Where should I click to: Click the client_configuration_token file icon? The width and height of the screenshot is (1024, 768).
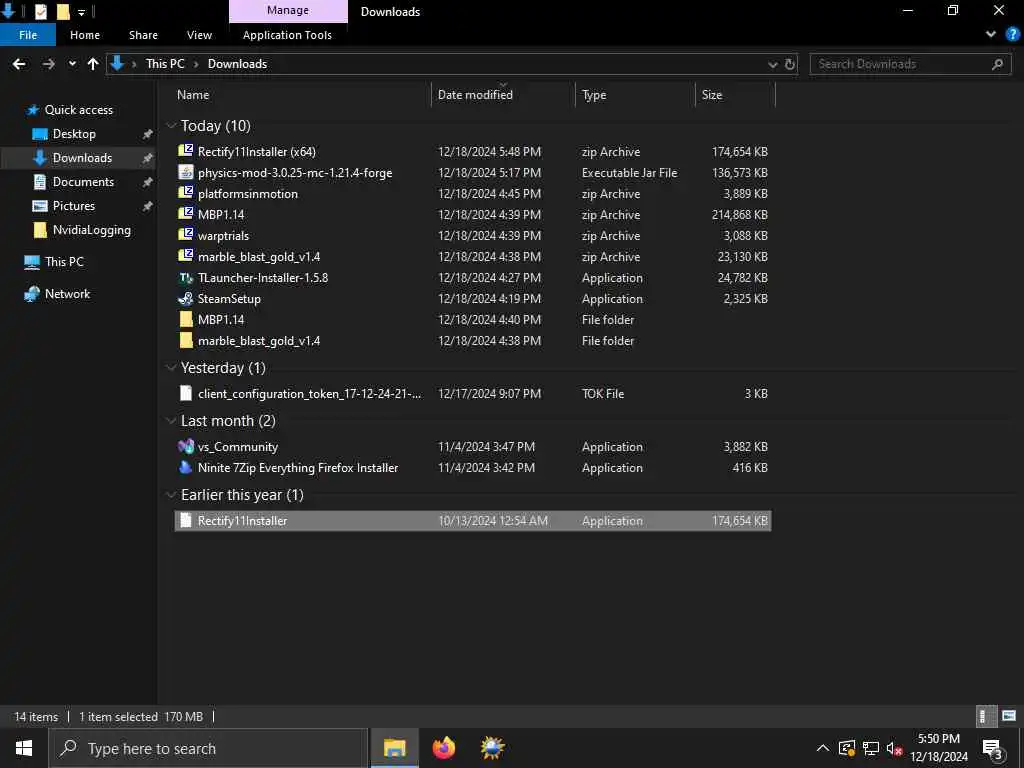pos(186,393)
